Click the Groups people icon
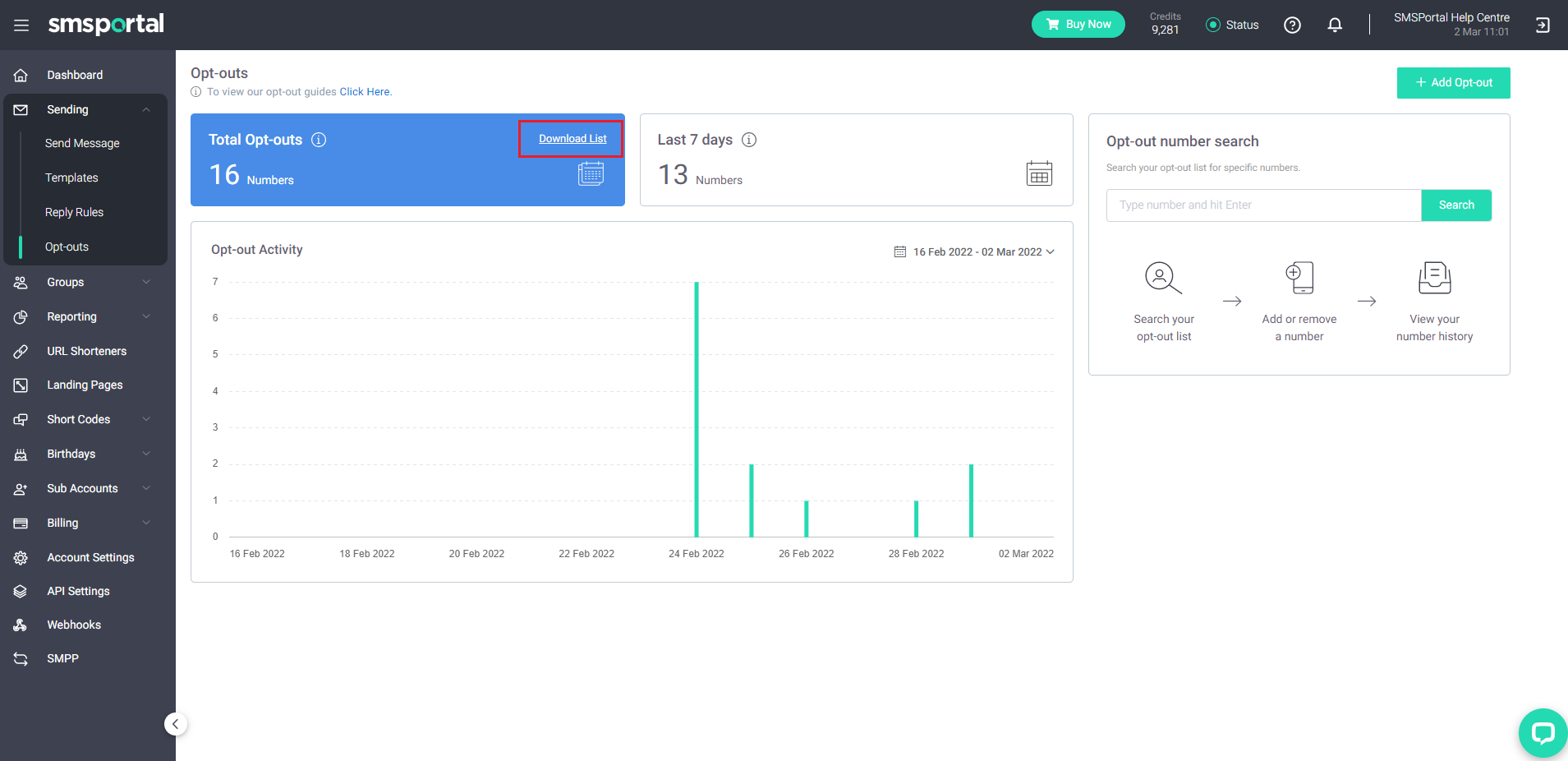 click(21, 282)
